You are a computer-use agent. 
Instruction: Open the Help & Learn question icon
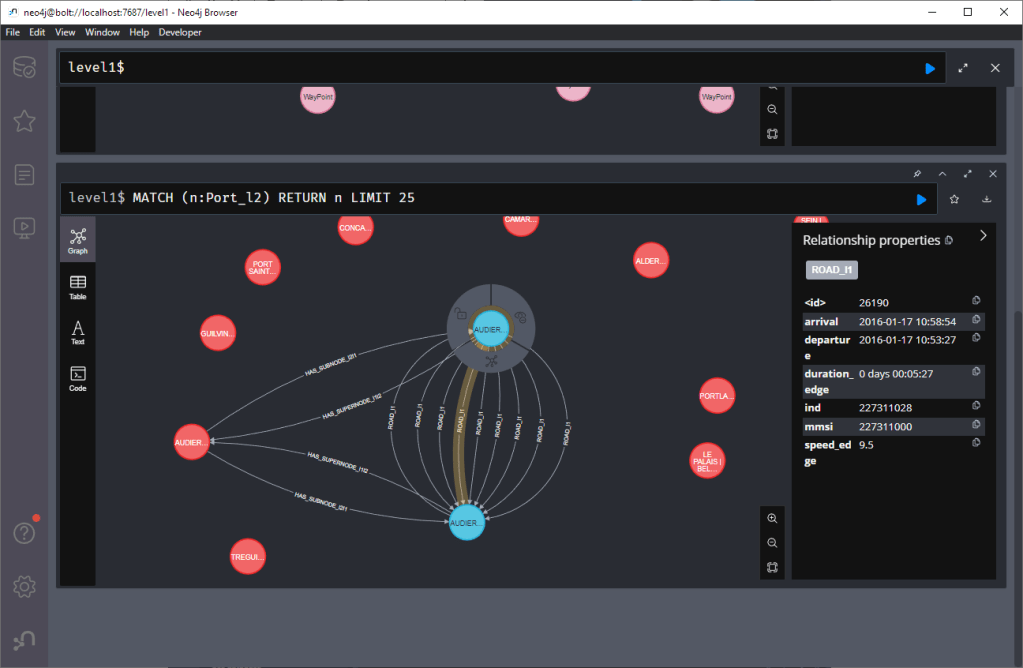(x=24, y=532)
